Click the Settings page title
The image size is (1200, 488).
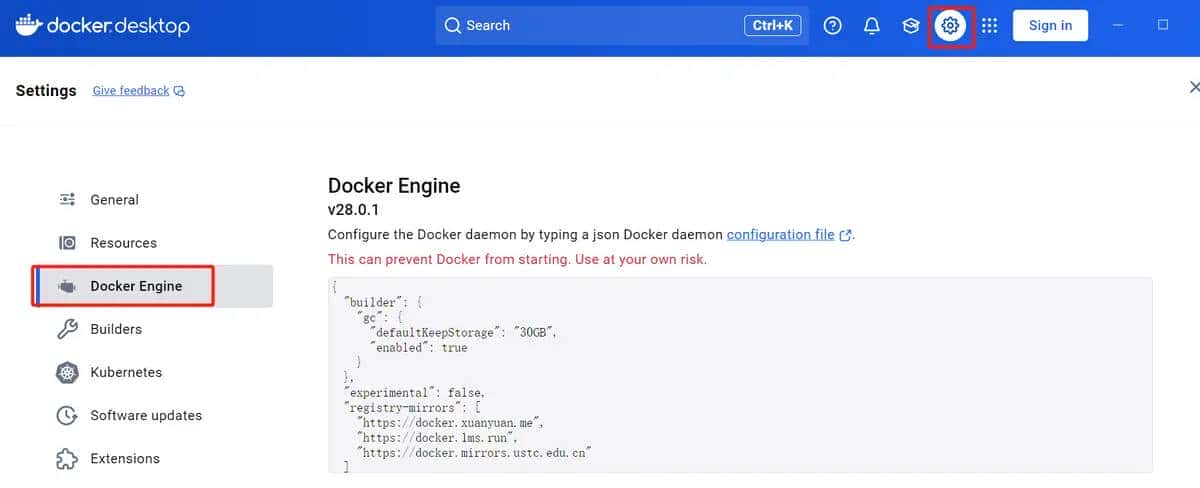(x=46, y=91)
